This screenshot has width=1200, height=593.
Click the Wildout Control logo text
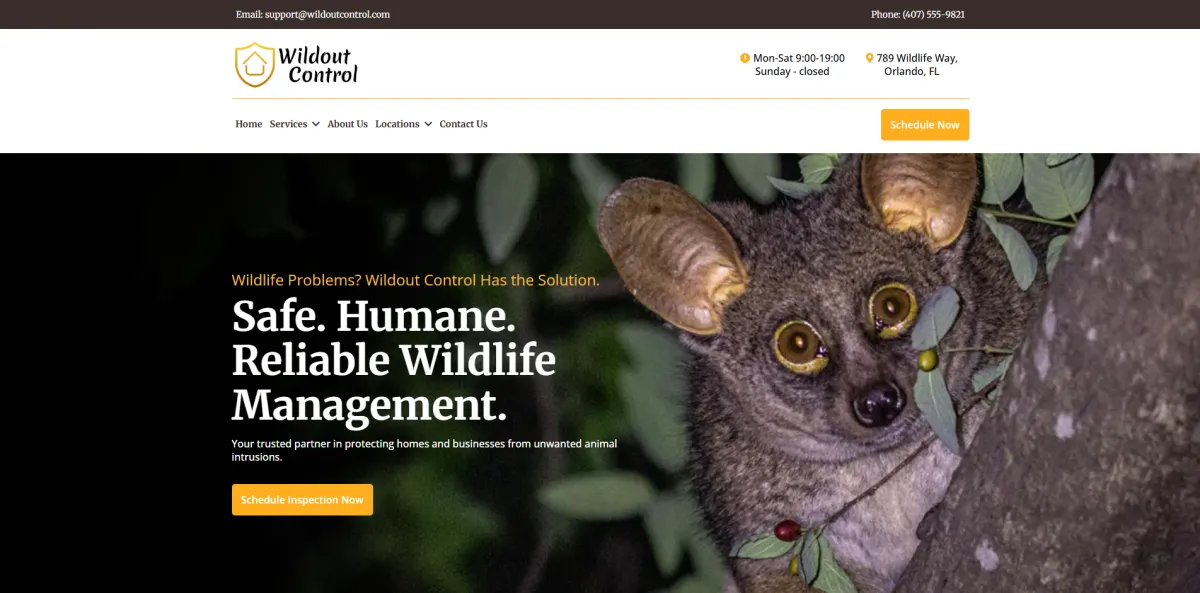click(318, 65)
